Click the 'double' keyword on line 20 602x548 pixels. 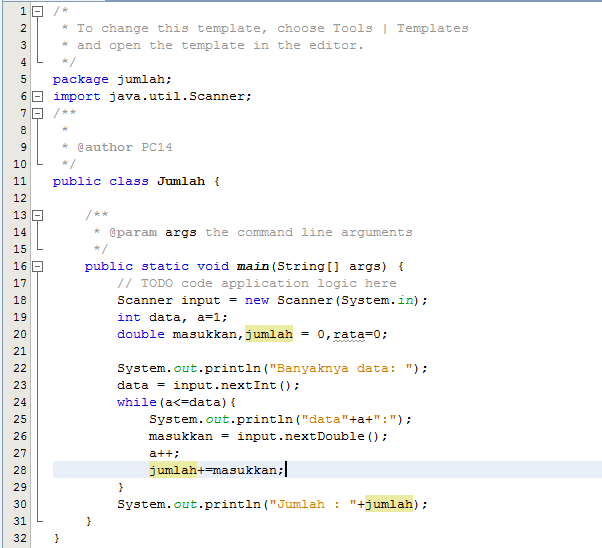click(141, 334)
